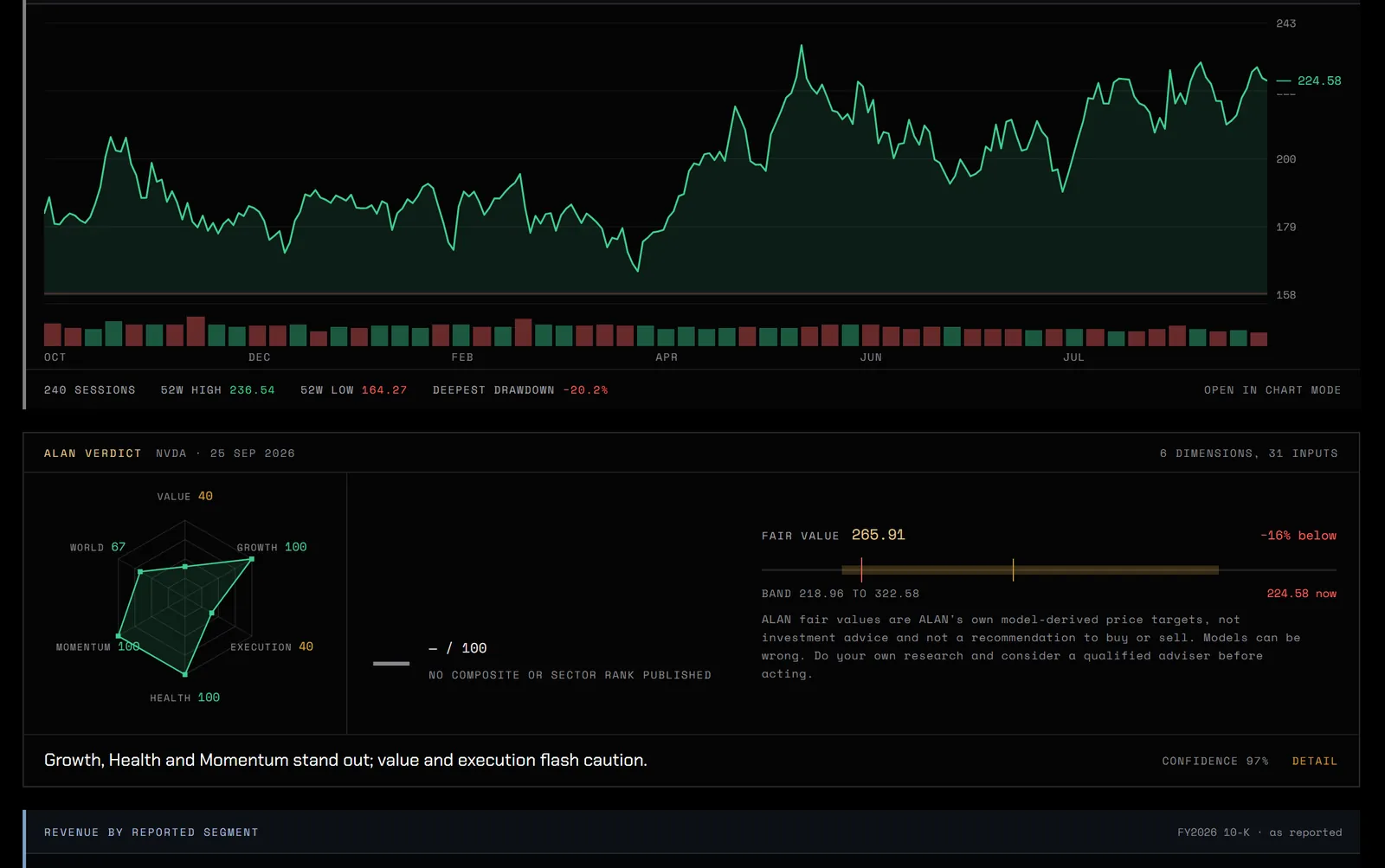The height and width of the screenshot is (868, 1385).
Task: Click the fair value marker on band slider
Action: pyautogui.click(x=1013, y=569)
